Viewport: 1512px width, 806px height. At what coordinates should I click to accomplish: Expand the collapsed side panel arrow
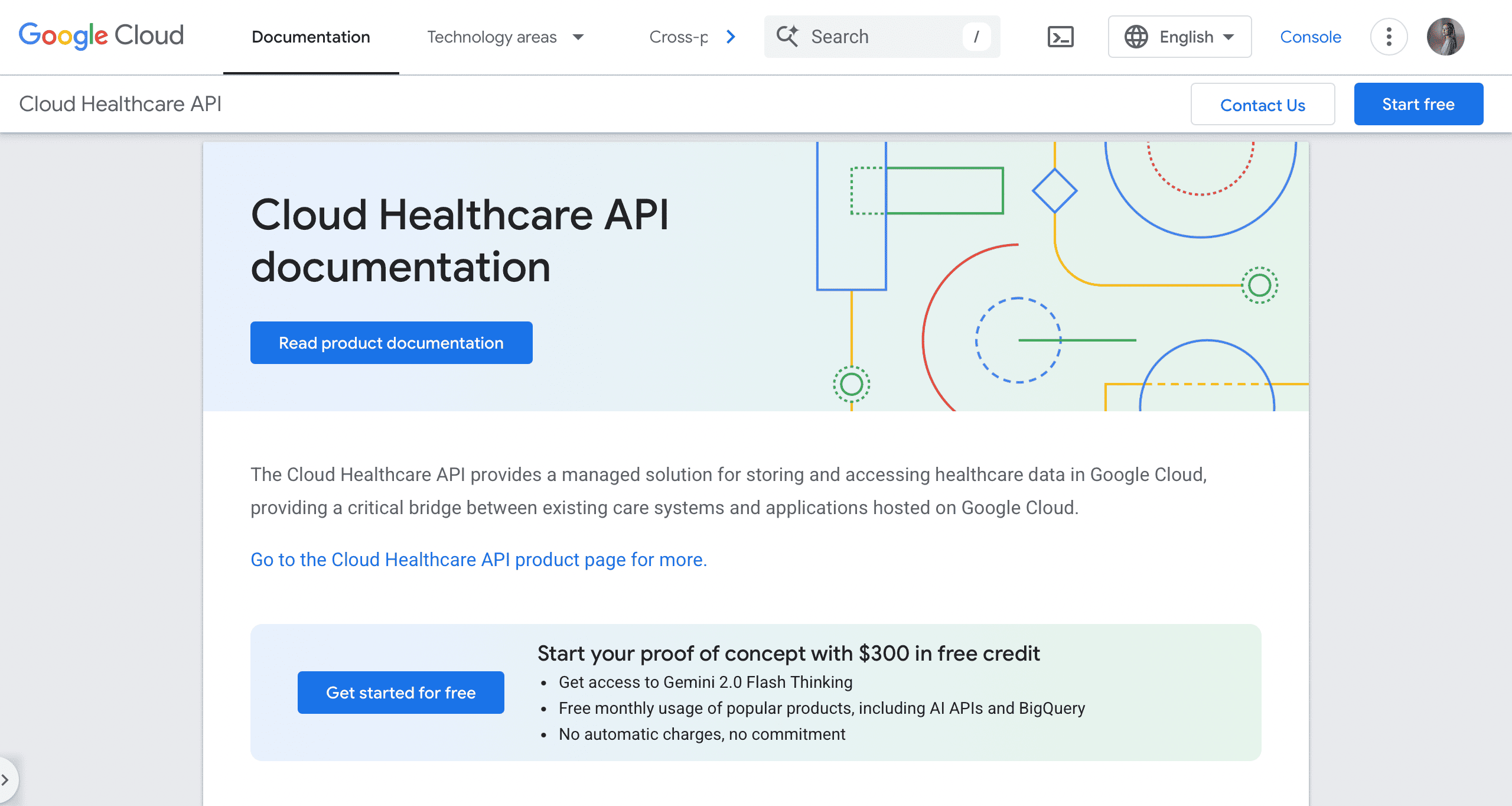point(6,780)
